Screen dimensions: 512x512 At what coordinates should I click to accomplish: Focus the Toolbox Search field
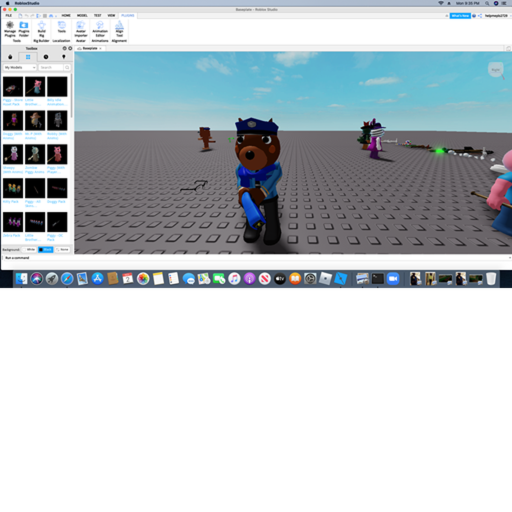click(x=51, y=67)
